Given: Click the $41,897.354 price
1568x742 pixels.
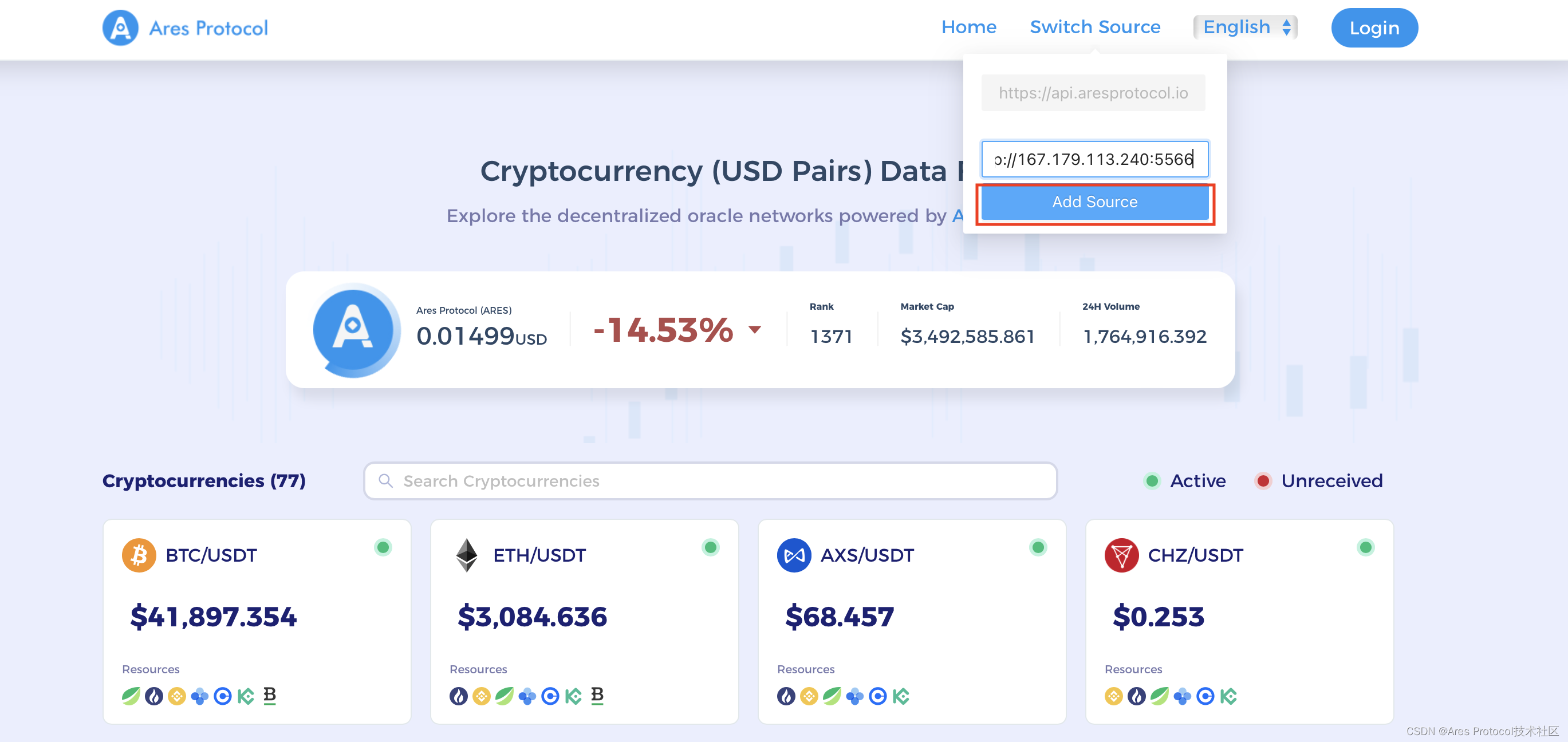Looking at the screenshot, I should [213, 617].
